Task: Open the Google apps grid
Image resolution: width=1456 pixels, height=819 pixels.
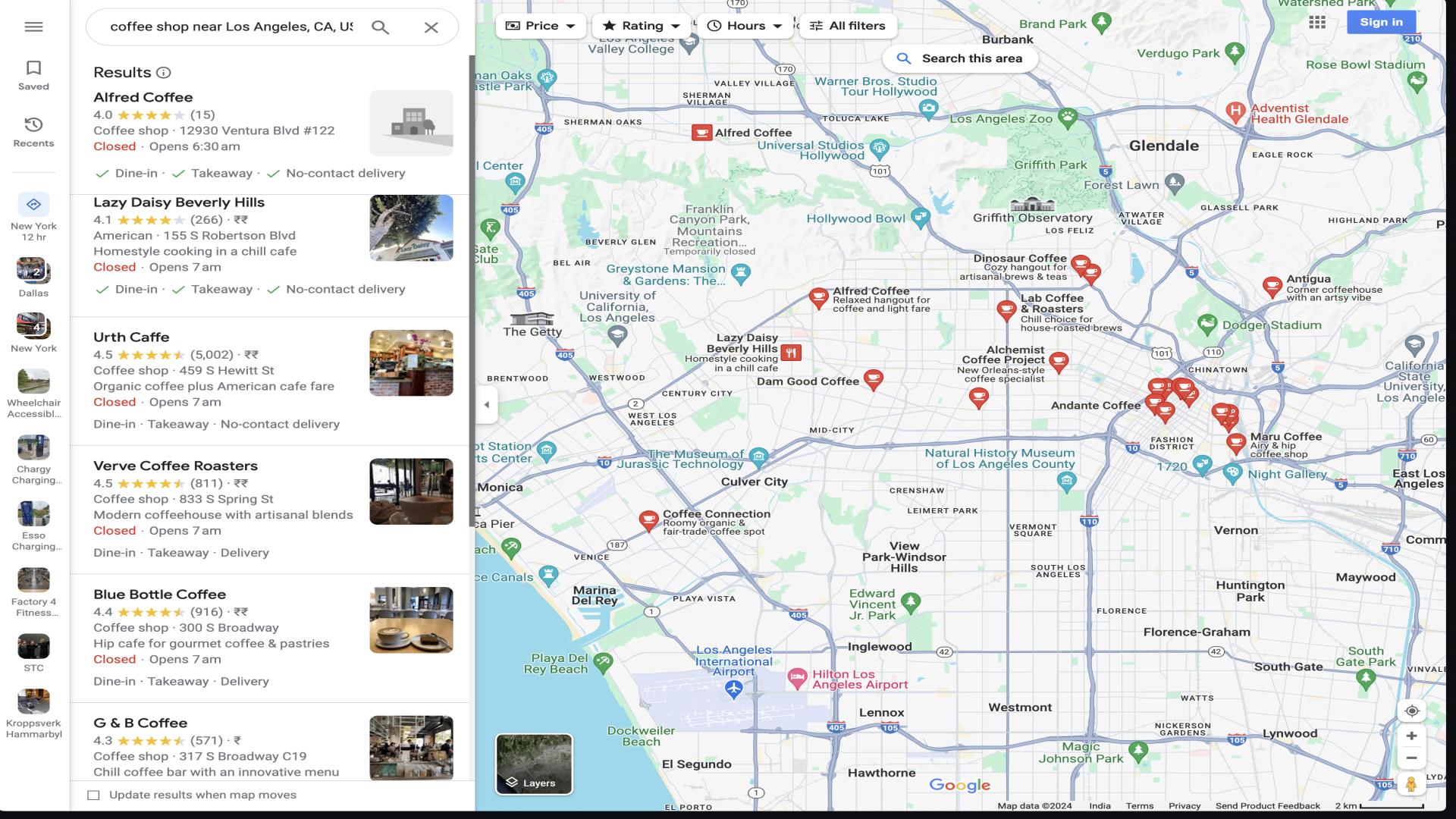Action: click(x=1317, y=22)
